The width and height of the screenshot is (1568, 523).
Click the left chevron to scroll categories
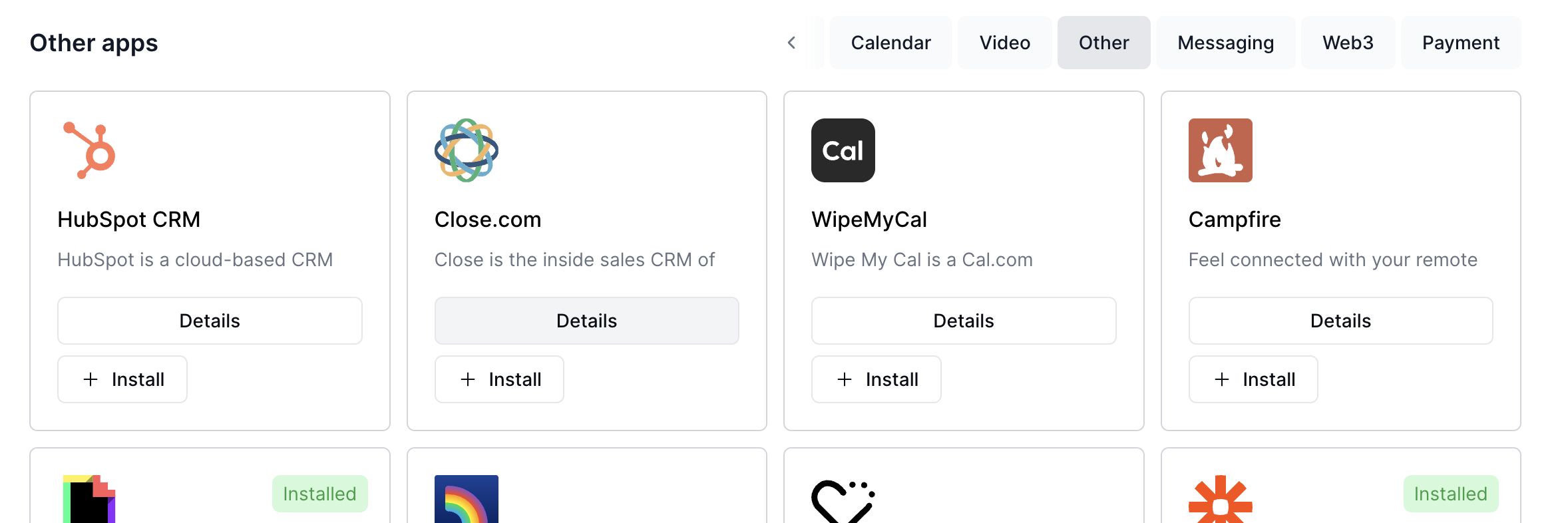point(791,42)
